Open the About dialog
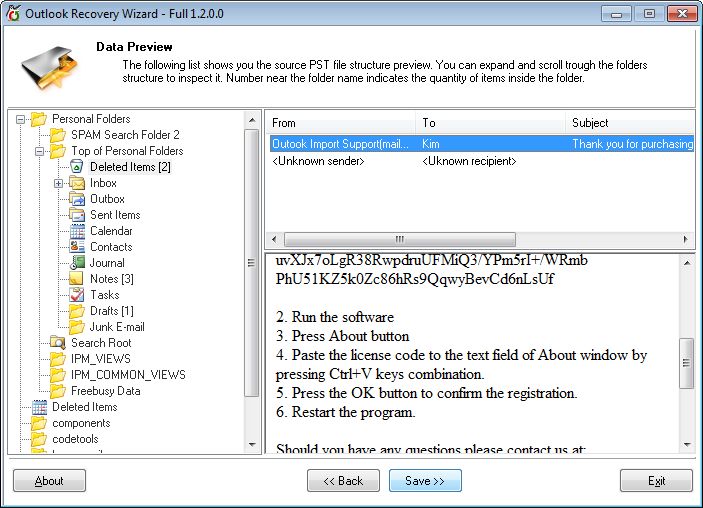This screenshot has height=508, width=703. 49,481
